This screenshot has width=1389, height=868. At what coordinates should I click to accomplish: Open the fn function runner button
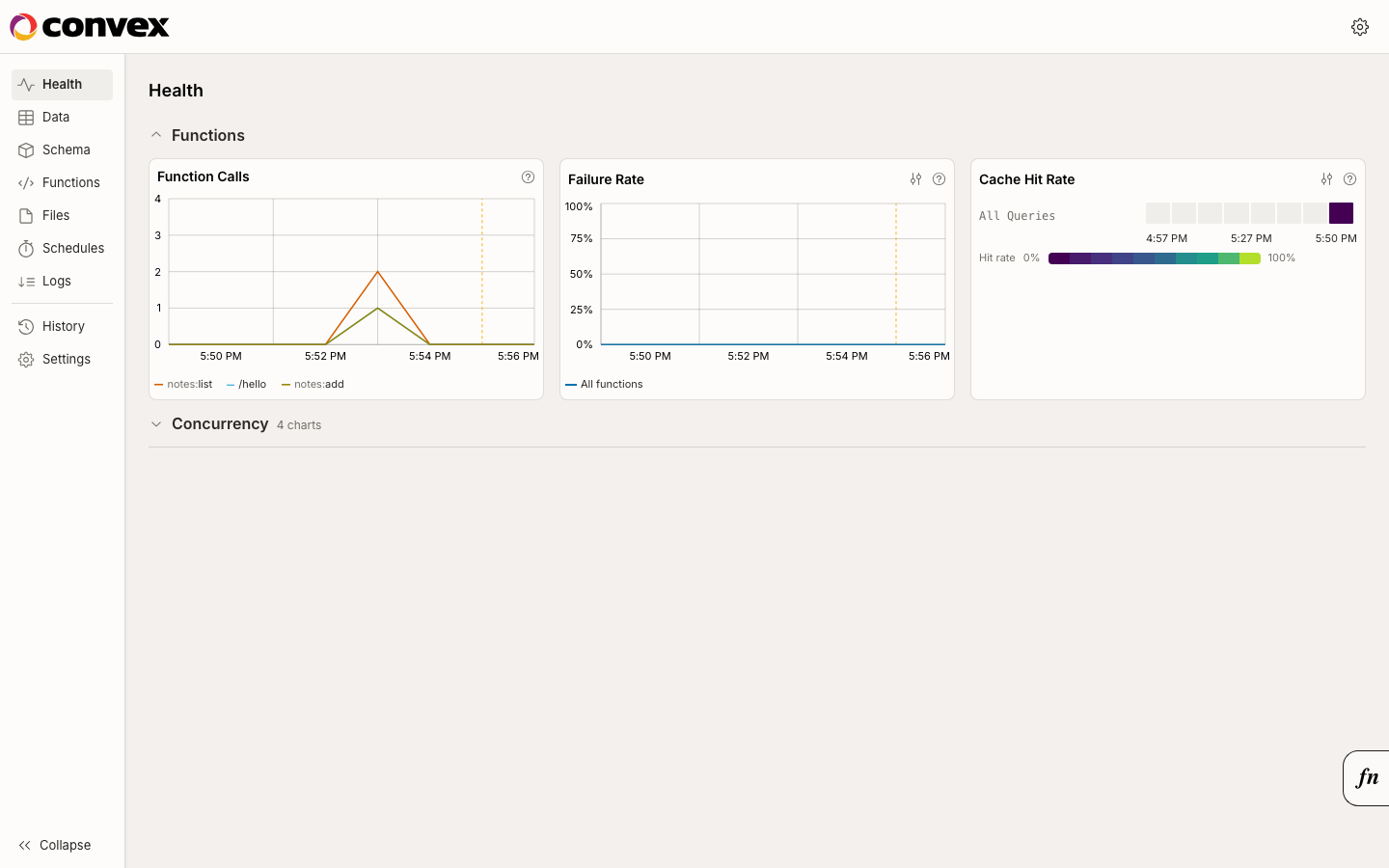(1367, 778)
